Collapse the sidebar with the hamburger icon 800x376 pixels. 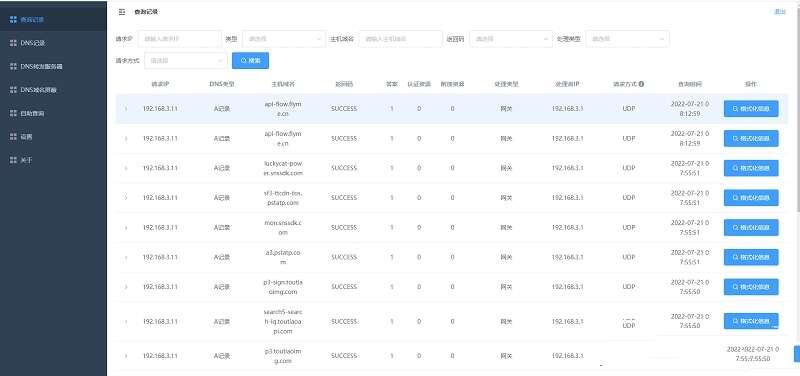tap(121, 12)
